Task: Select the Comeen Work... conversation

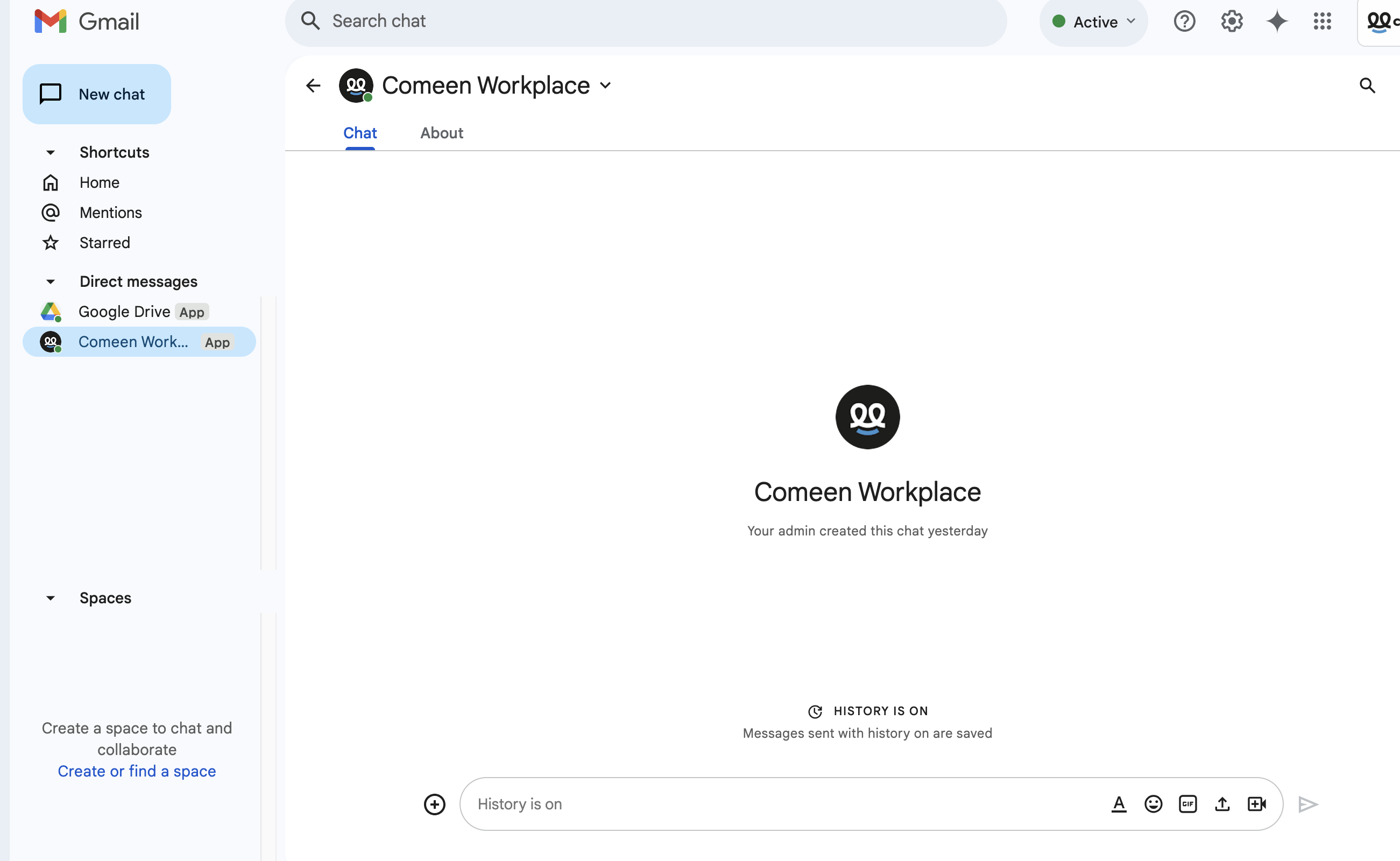Action: click(139, 342)
